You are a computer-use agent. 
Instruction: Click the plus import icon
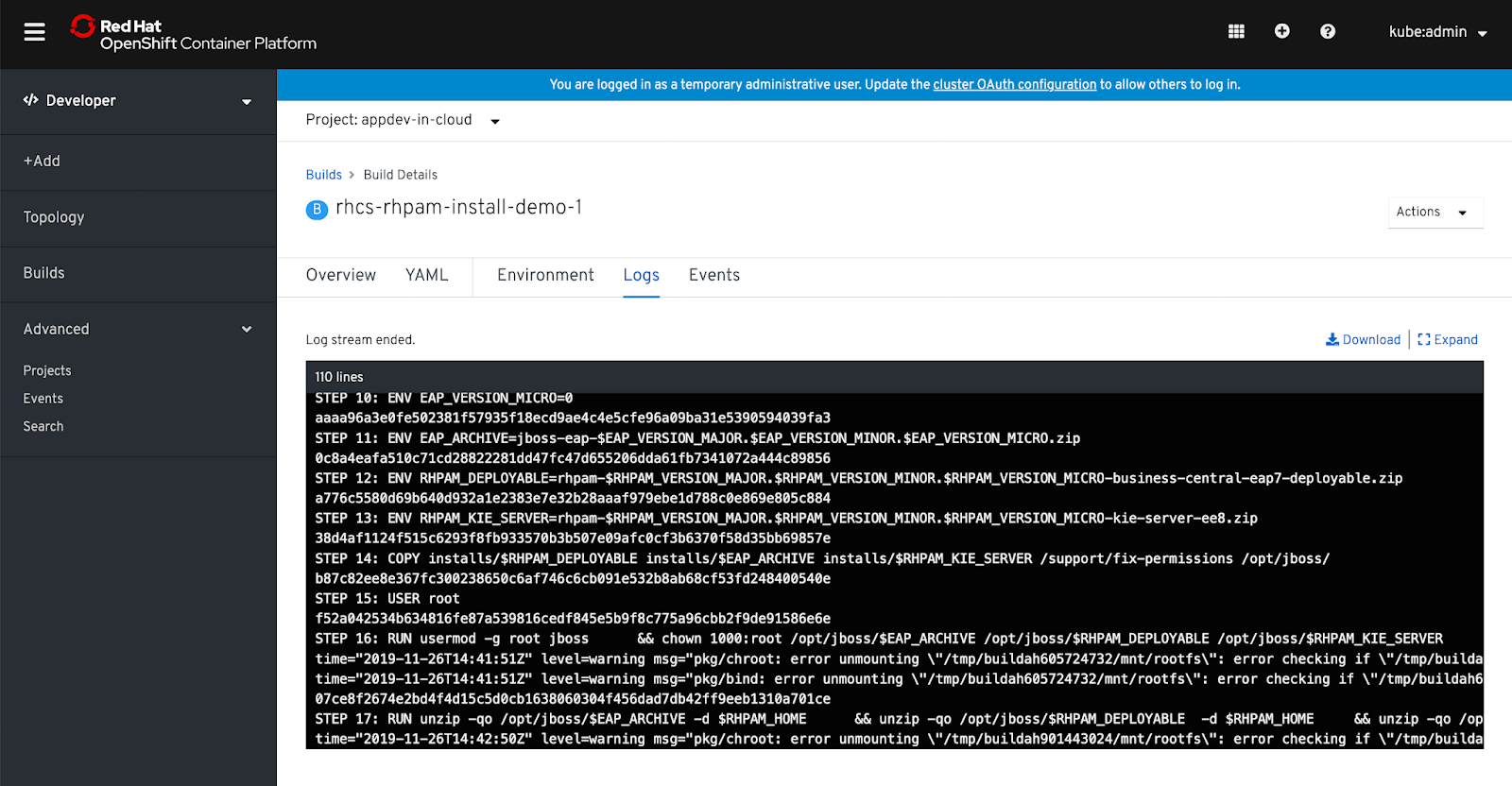coord(1281,31)
